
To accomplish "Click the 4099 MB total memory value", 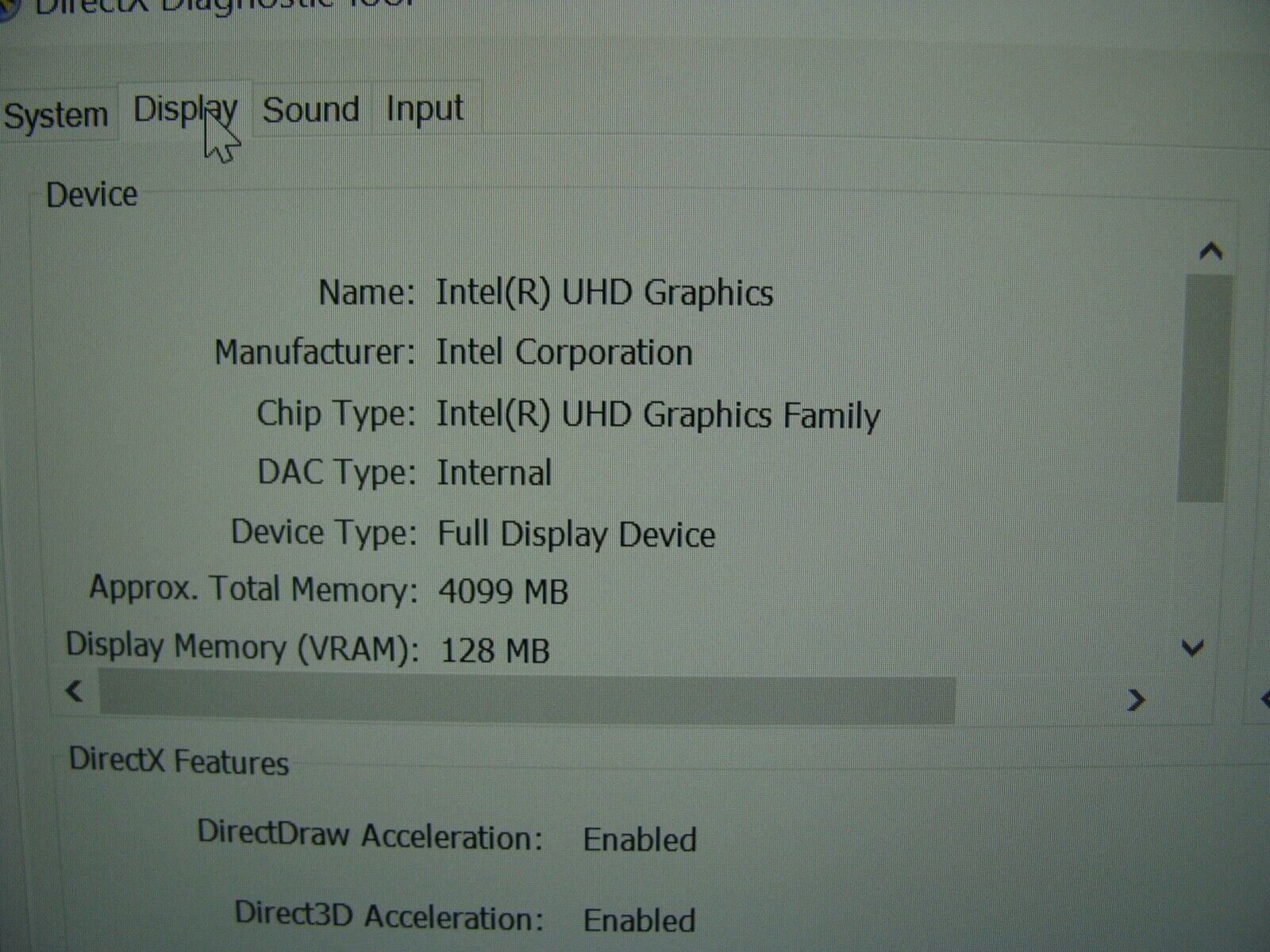I will [x=503, y=592].
